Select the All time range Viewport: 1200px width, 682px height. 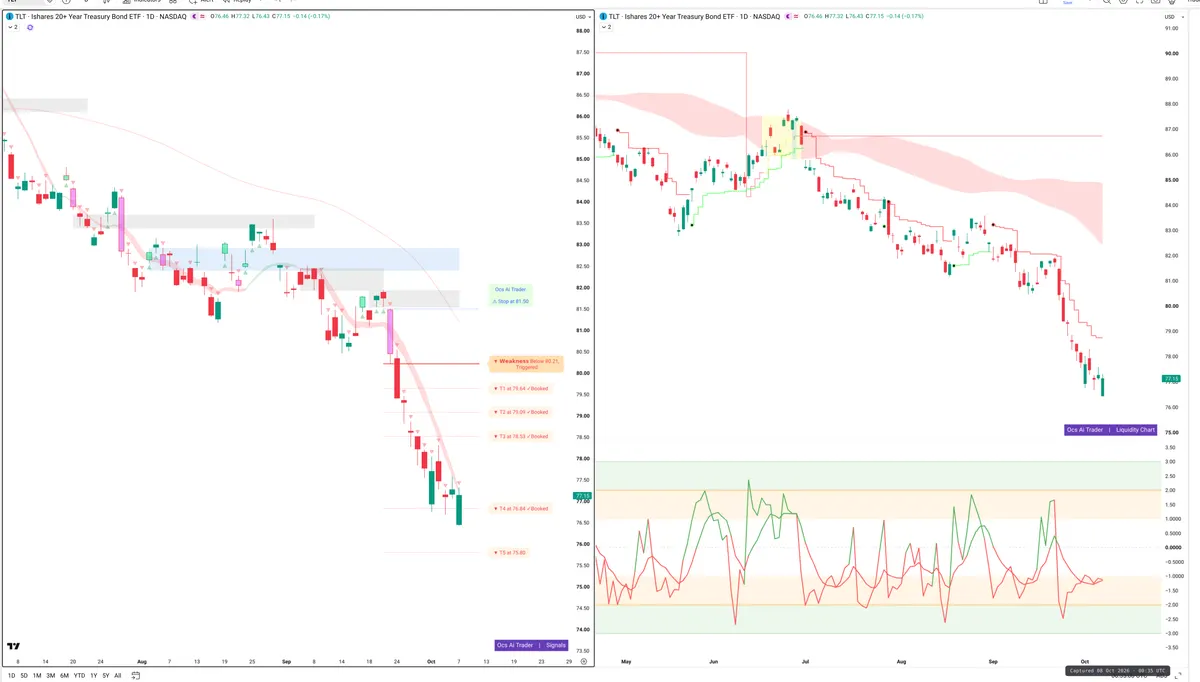[118, 676]
